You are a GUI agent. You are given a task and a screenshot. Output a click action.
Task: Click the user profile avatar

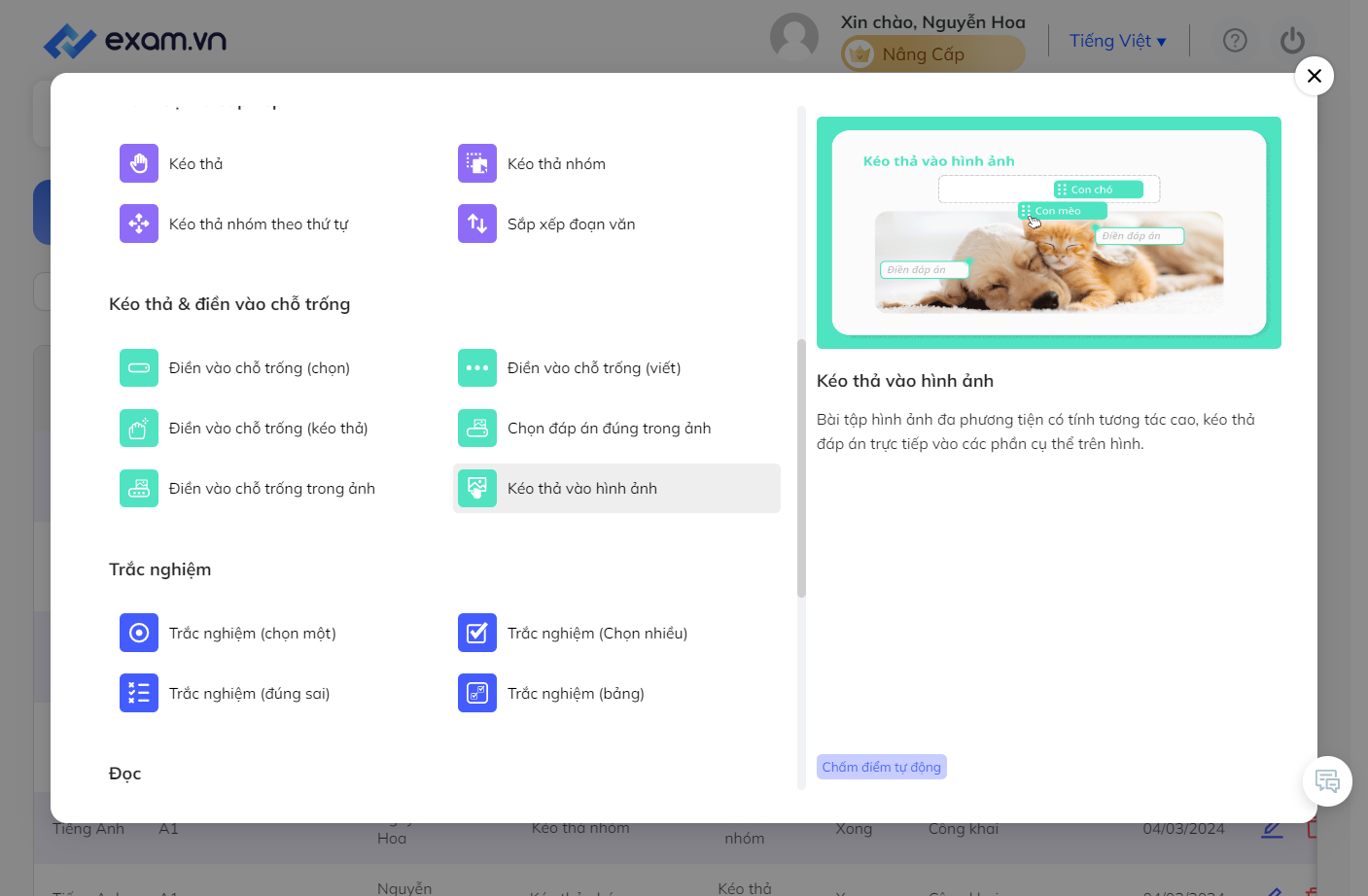(794, 37)
